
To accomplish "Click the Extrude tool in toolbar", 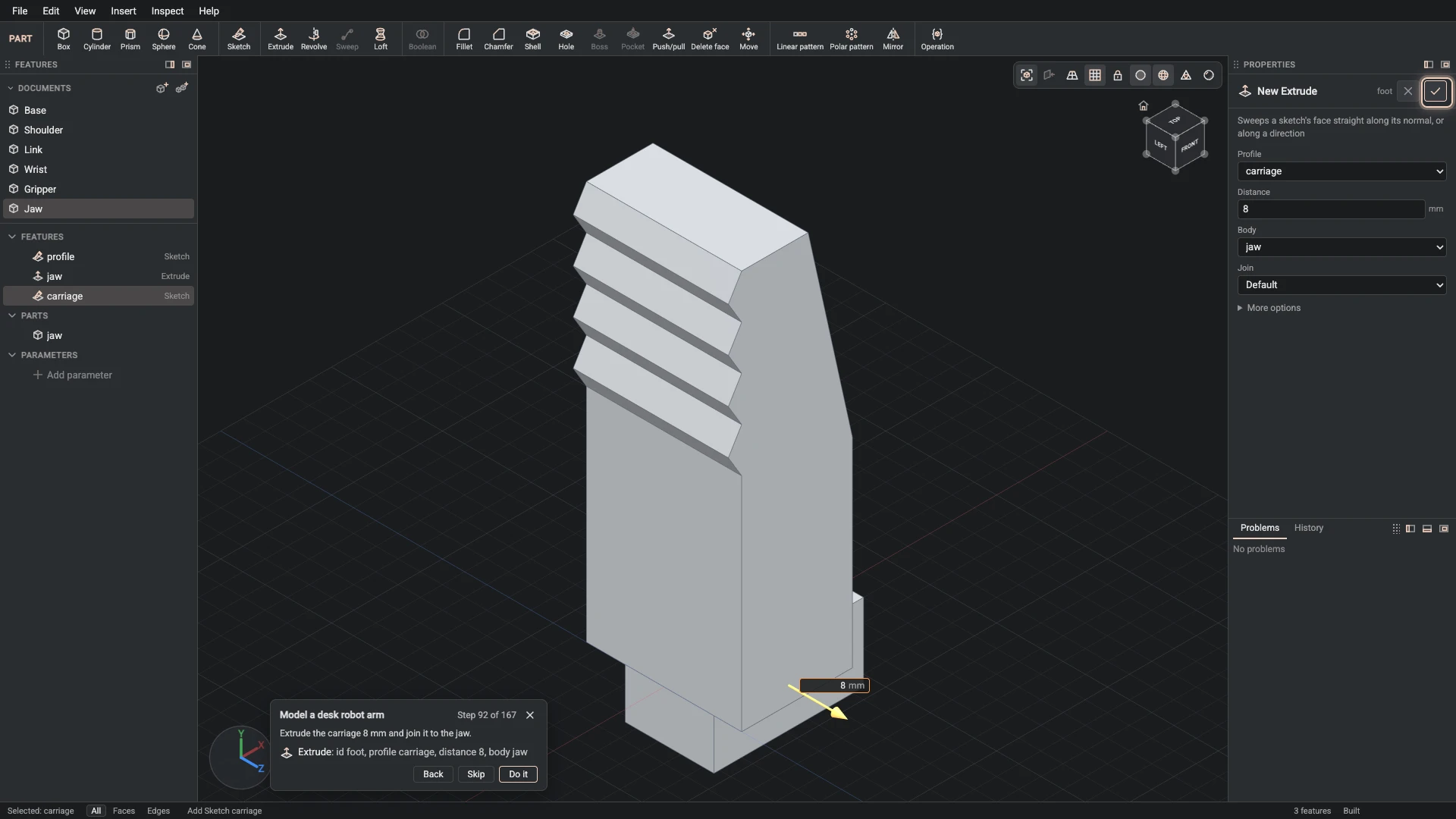I will point(281,39).
